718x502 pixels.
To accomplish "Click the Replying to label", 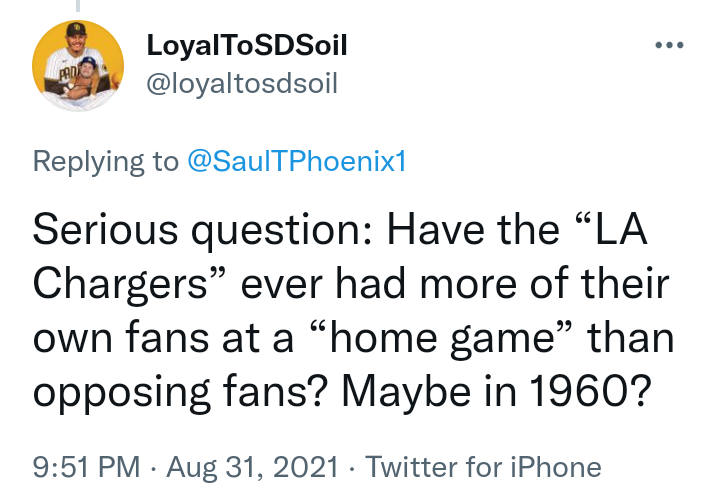I will (x=105, y=161).
